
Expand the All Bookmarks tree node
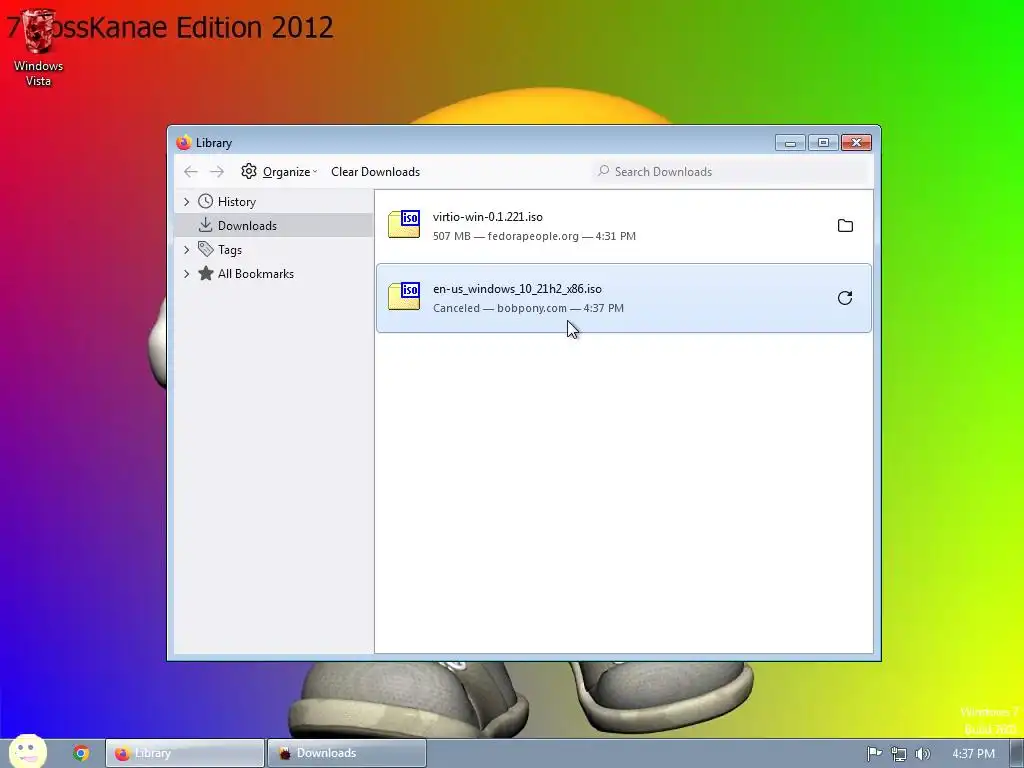(187, 274)
